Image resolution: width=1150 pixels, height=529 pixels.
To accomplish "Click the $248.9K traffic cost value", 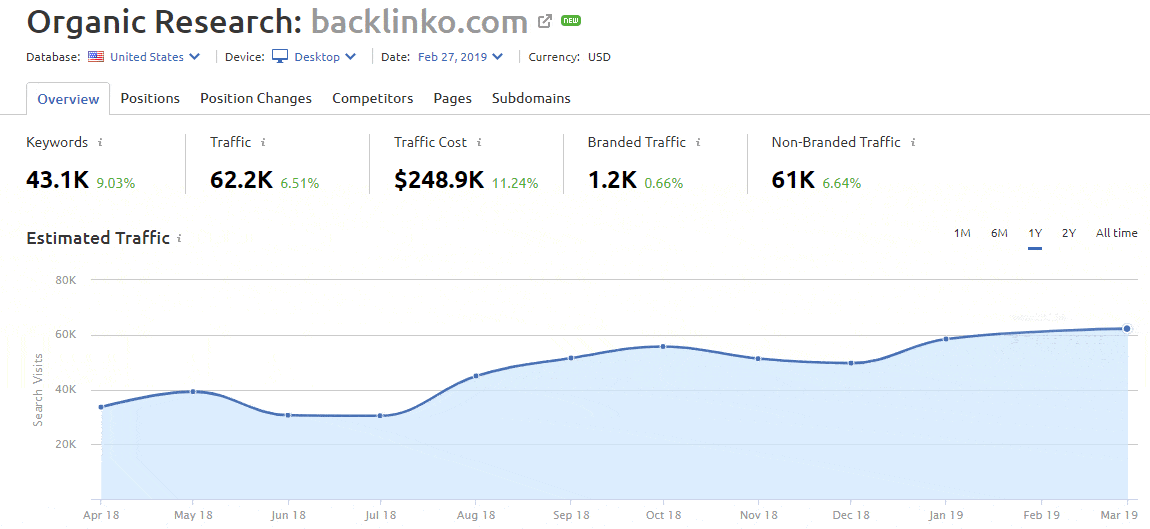I will [439, 180].
